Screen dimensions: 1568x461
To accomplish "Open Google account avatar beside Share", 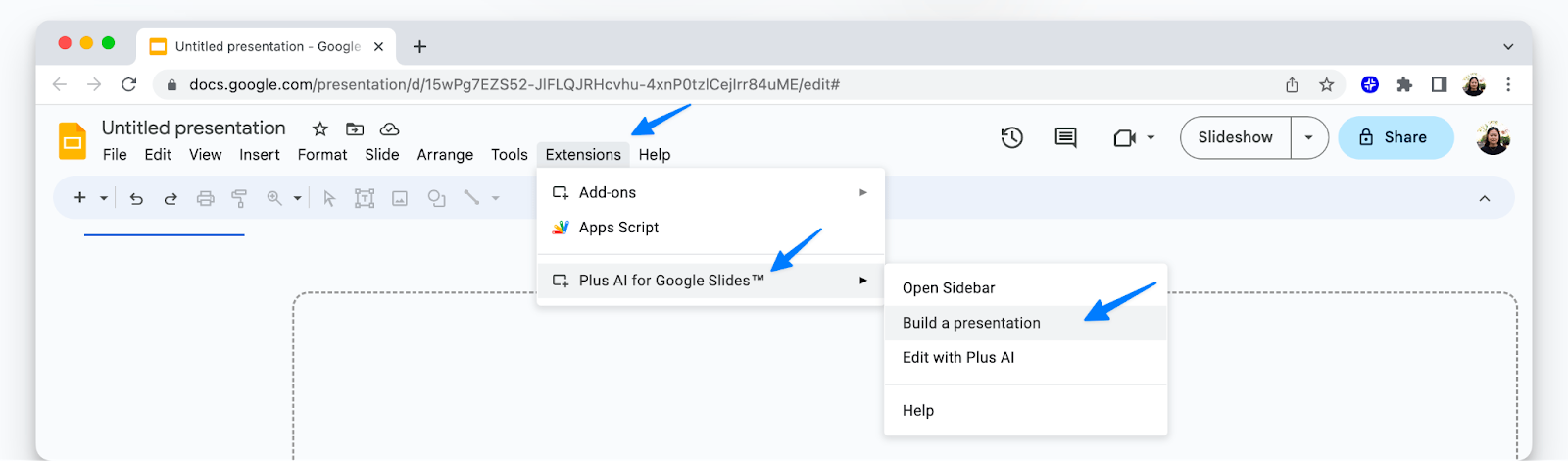I will click(1494, 138).
